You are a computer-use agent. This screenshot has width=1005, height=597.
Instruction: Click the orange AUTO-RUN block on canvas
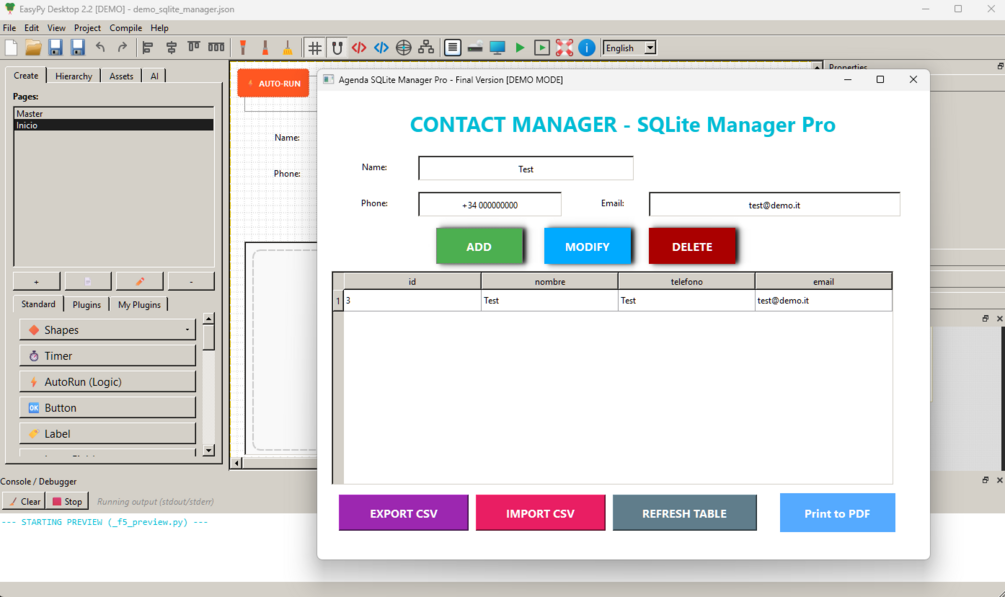tap(274, 83)
